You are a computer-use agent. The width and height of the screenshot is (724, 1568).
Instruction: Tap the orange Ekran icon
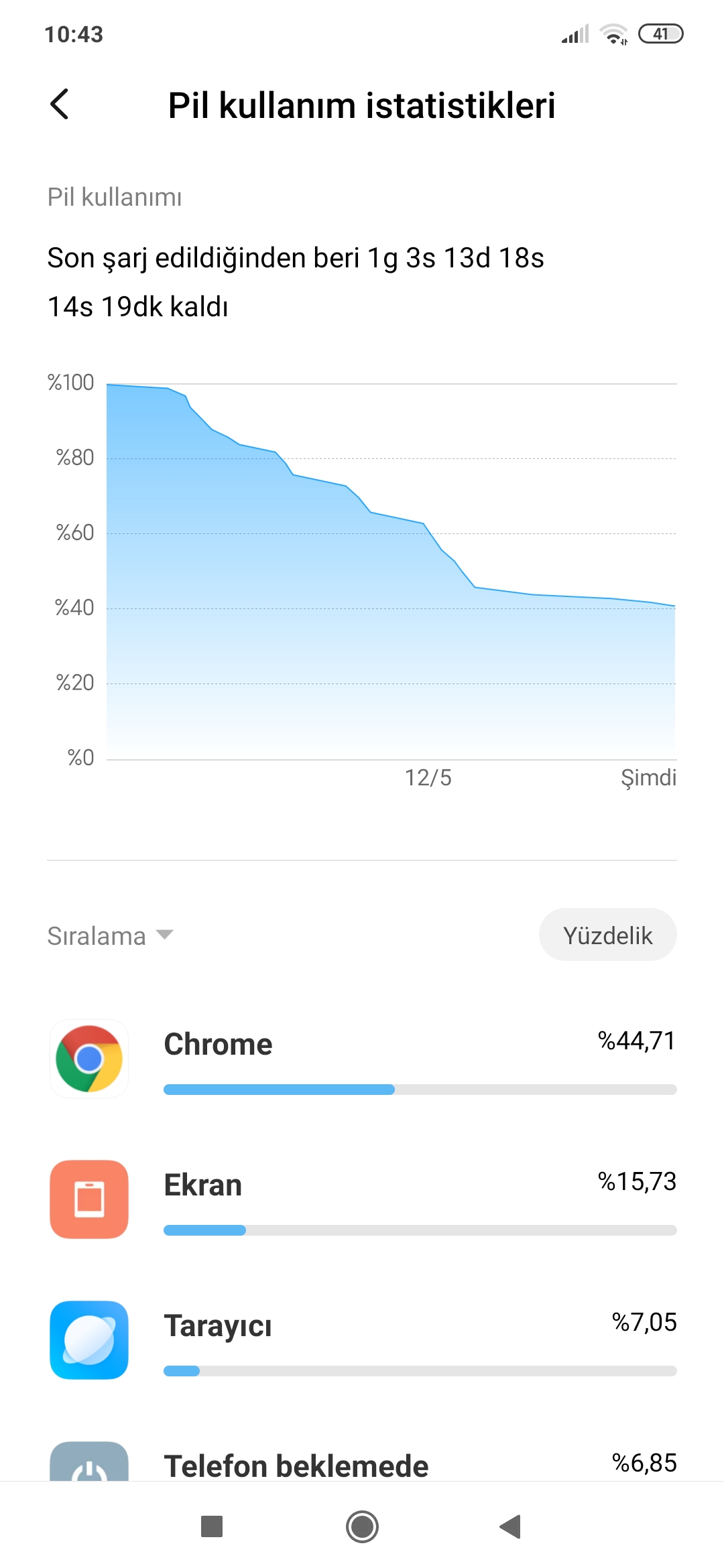click(89, 1199)
